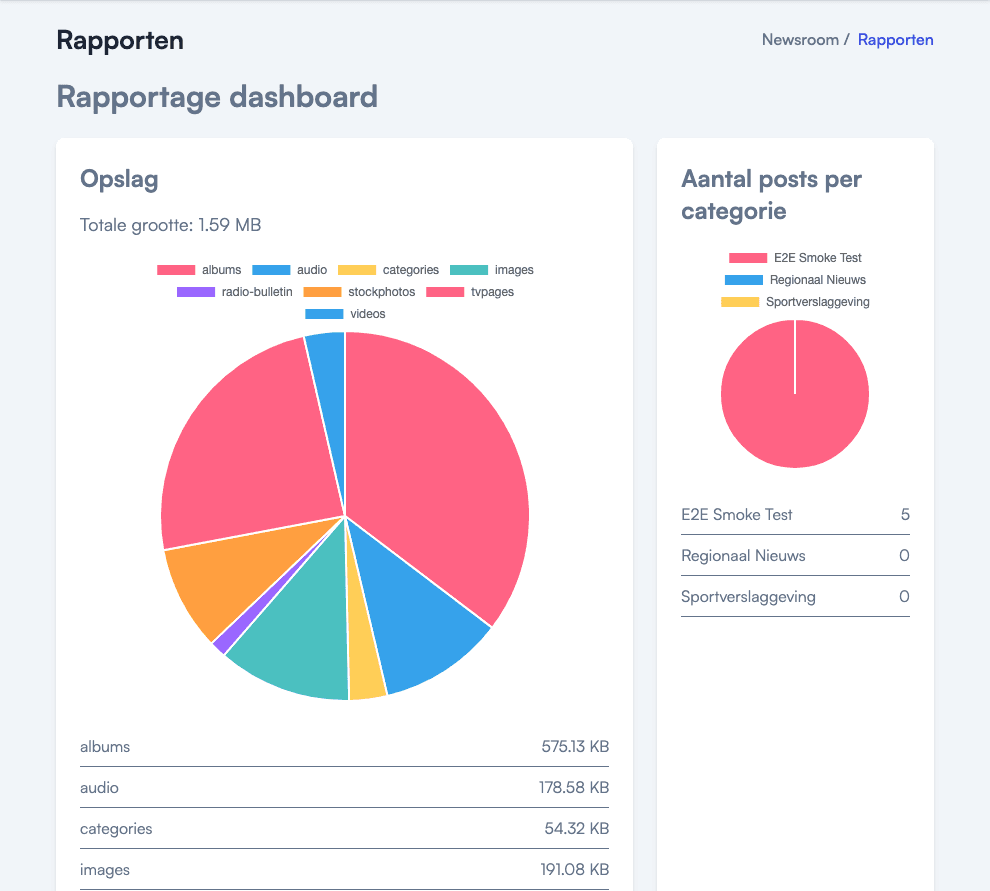This screenshot has width=990, height=891.
Task: Toggle the tvpages legend item
Action: 470,292
